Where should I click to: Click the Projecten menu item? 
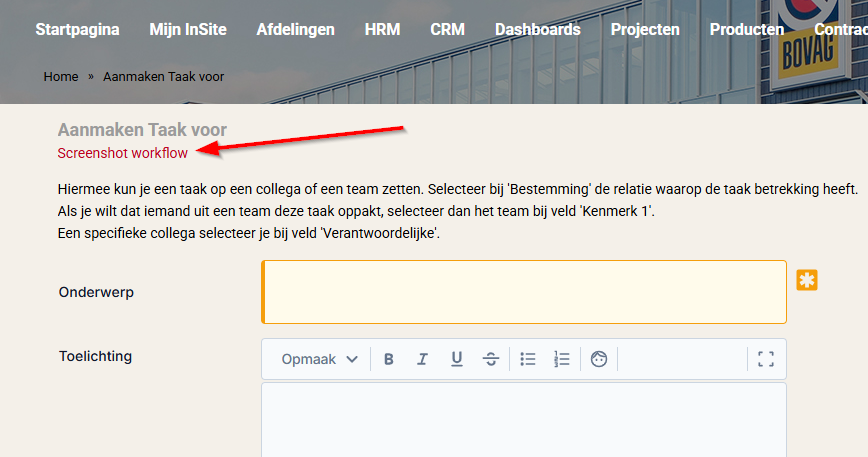click(x=645, y=29)
